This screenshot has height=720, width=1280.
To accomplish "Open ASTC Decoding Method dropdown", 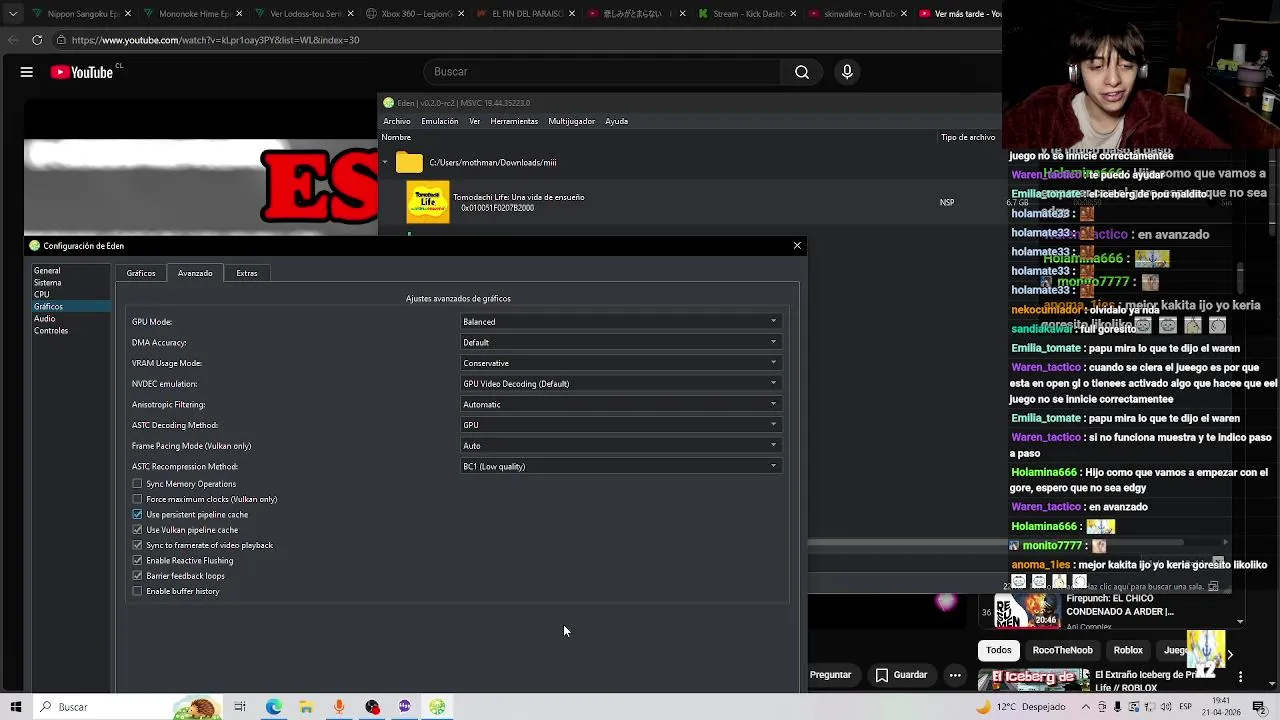I will 620,425.
